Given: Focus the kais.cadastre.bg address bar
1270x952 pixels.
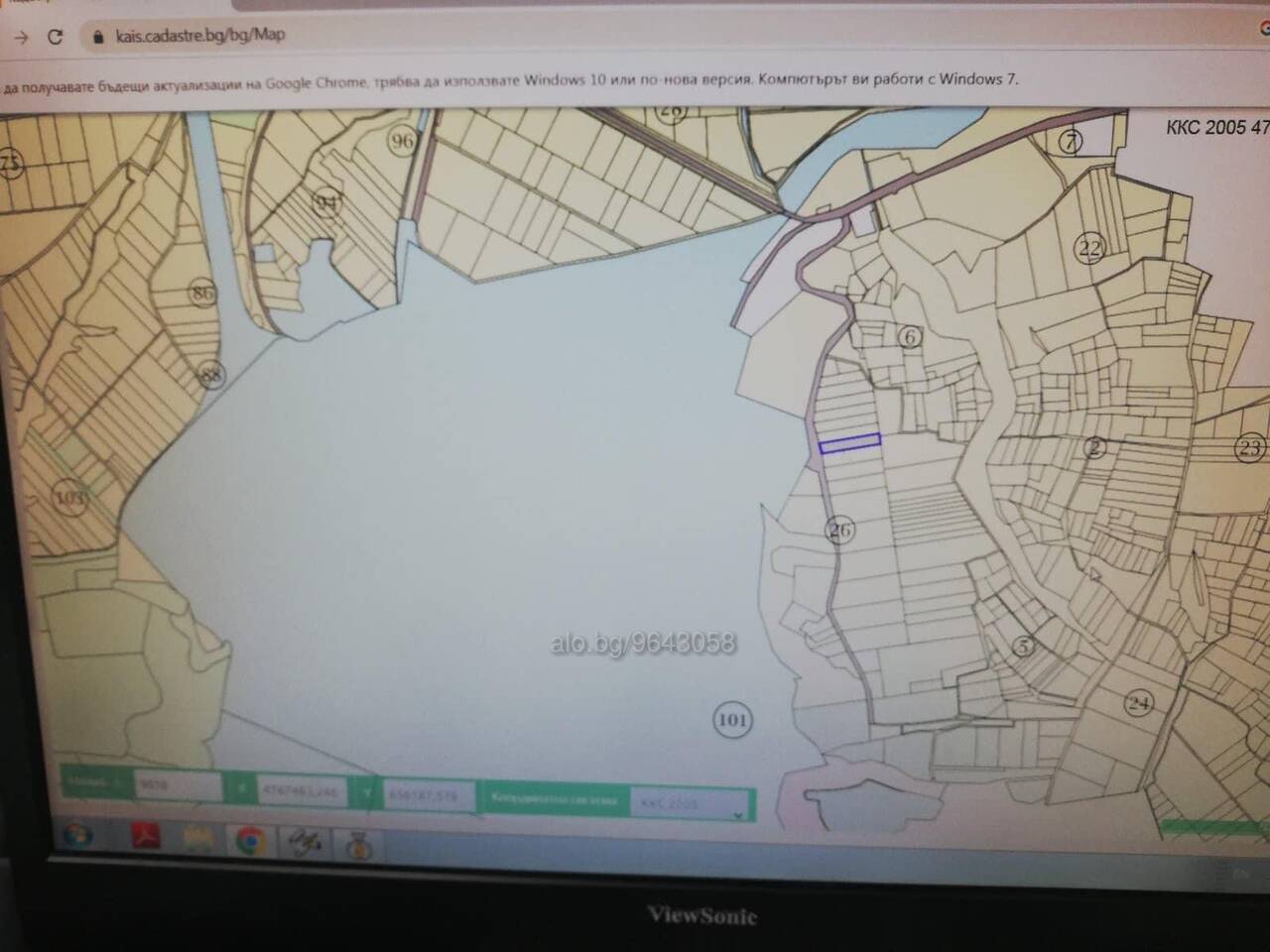Looking at the screenshot, I should coord(199,35).
